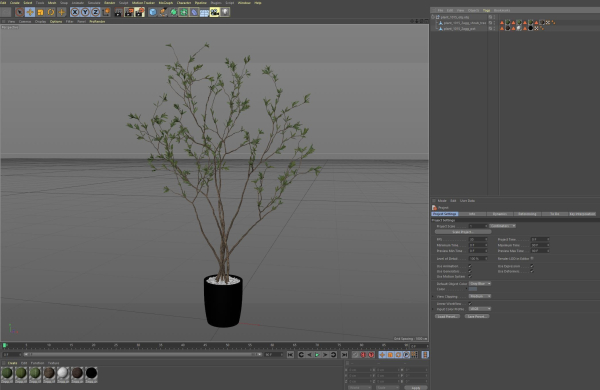
Task: Click Apply in the coordinates panel
Action: coord(416,387)
